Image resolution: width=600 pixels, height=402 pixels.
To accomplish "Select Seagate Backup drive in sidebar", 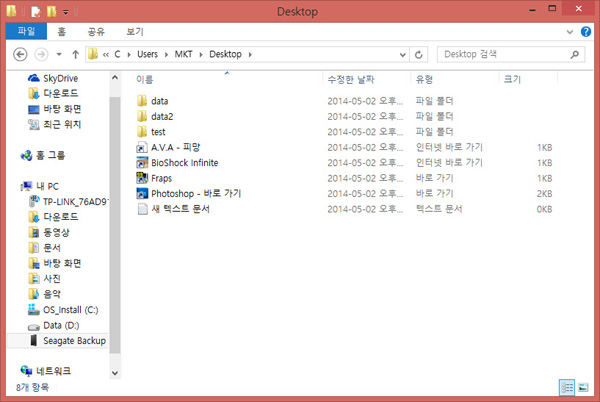I will point(72,341).
